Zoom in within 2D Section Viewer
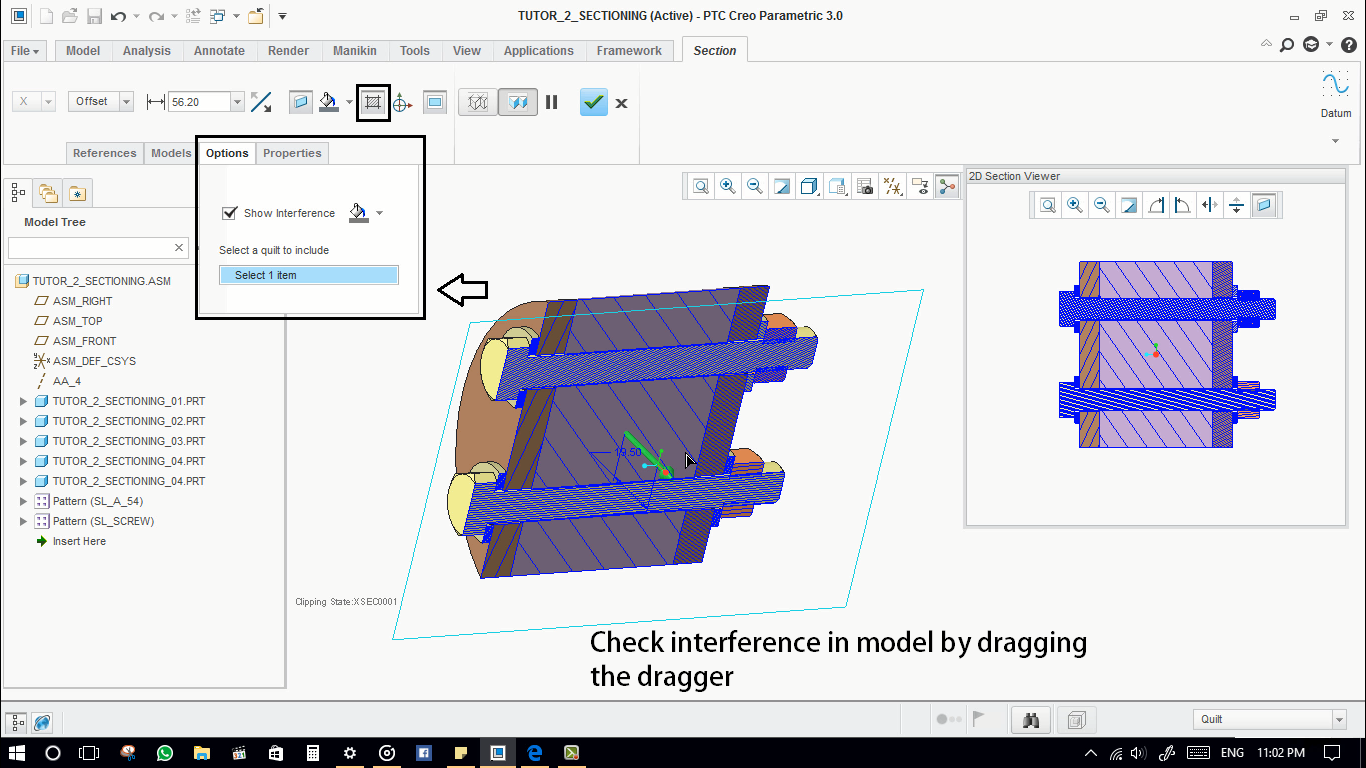Image resolution: width=1366 pixels, height=768 pixels. coord(1075,205)
